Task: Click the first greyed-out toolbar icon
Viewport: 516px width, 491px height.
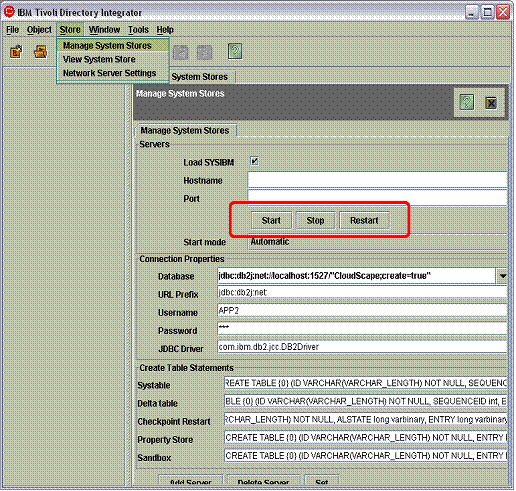Action: pyautogui.click(x=181, y=52)
